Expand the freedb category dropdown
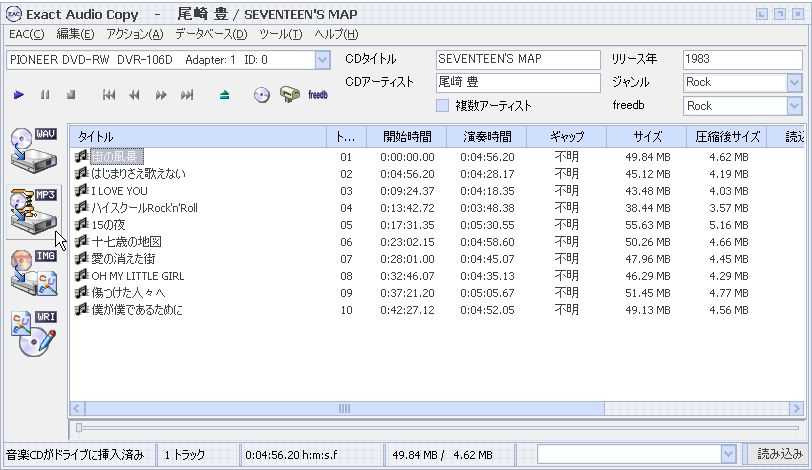This screenshot has height=470, width=812. click(x=794, y=106)
